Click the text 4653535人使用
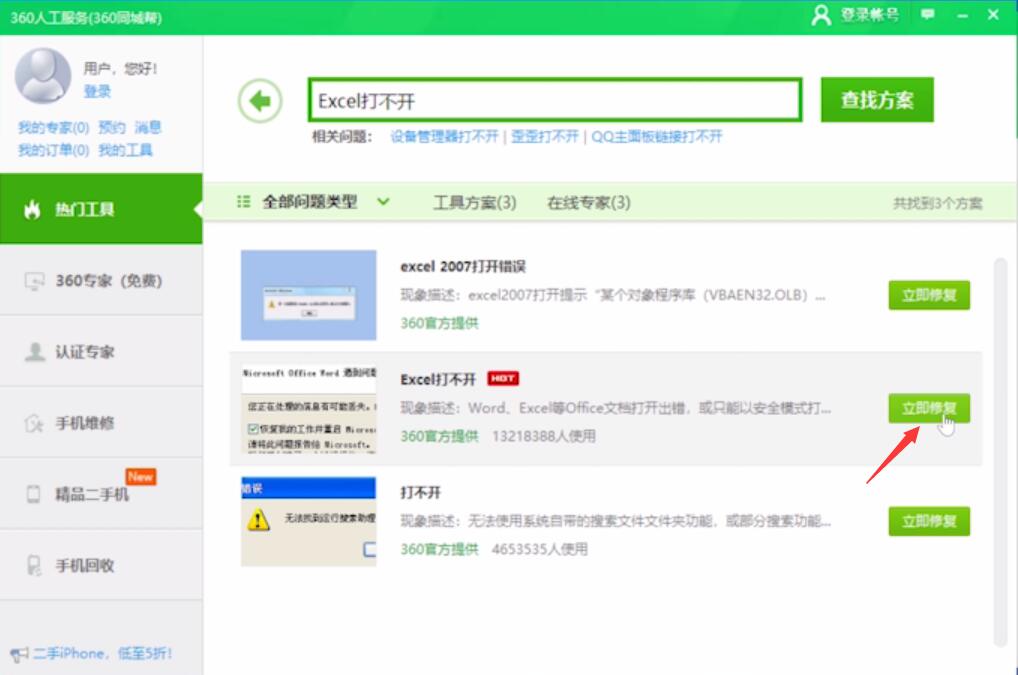The height and width of the screenshot is (675, 1018). point(540,549)
